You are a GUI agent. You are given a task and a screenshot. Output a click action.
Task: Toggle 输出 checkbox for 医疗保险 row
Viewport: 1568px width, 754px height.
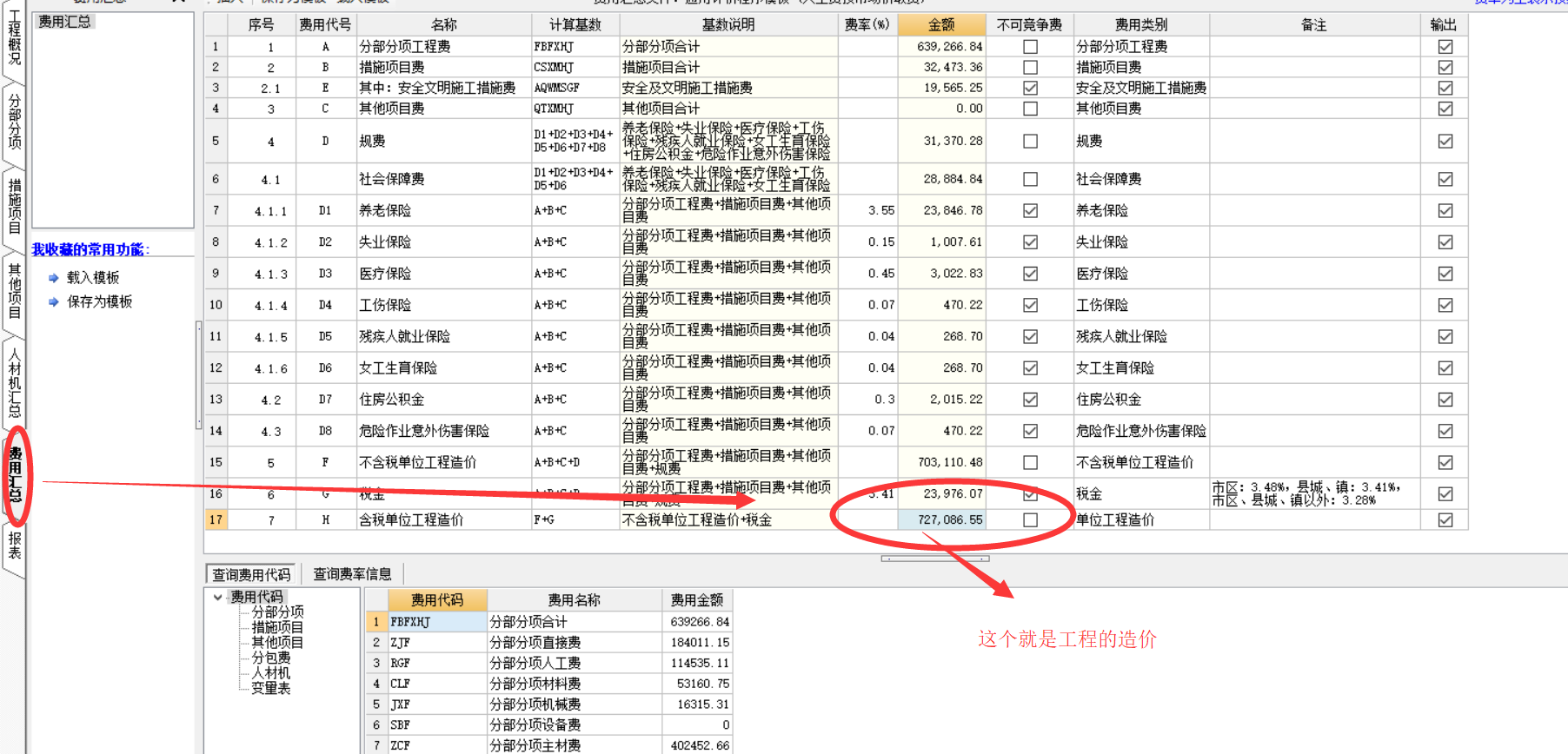[1445, 274]
